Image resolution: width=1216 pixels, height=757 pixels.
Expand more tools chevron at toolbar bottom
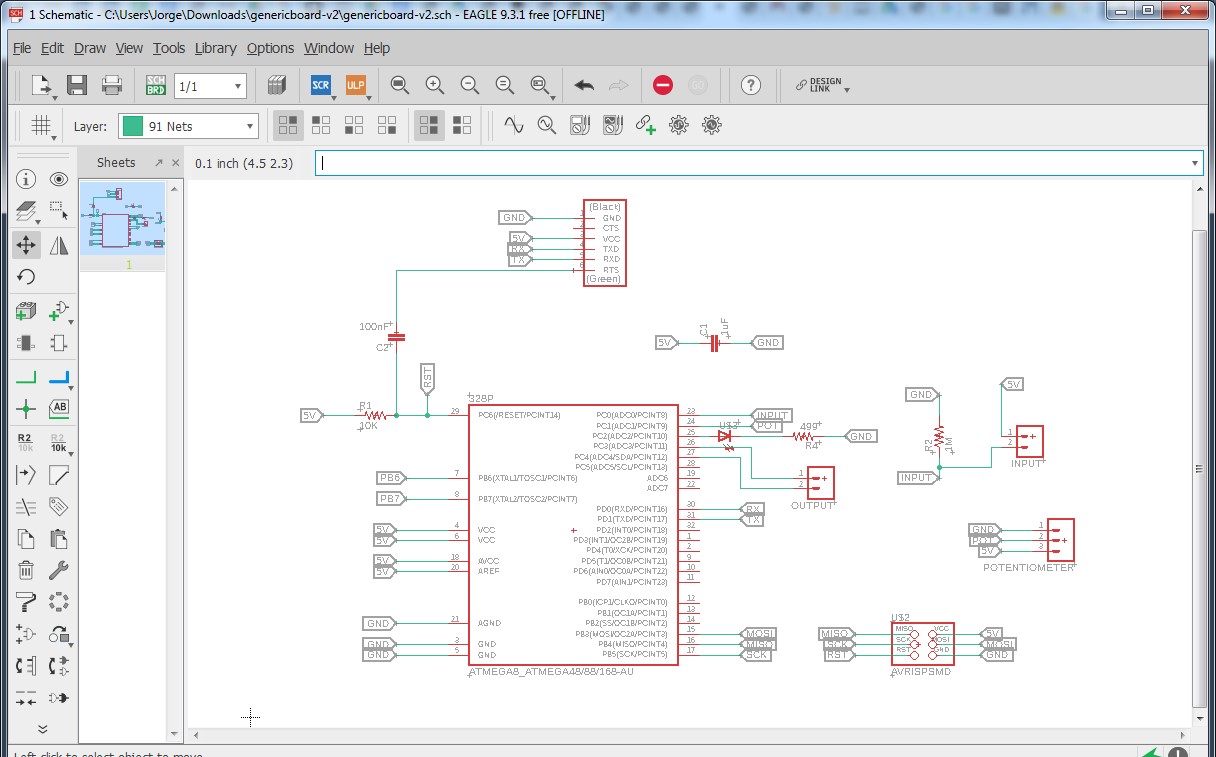click(x=42, y=728)
